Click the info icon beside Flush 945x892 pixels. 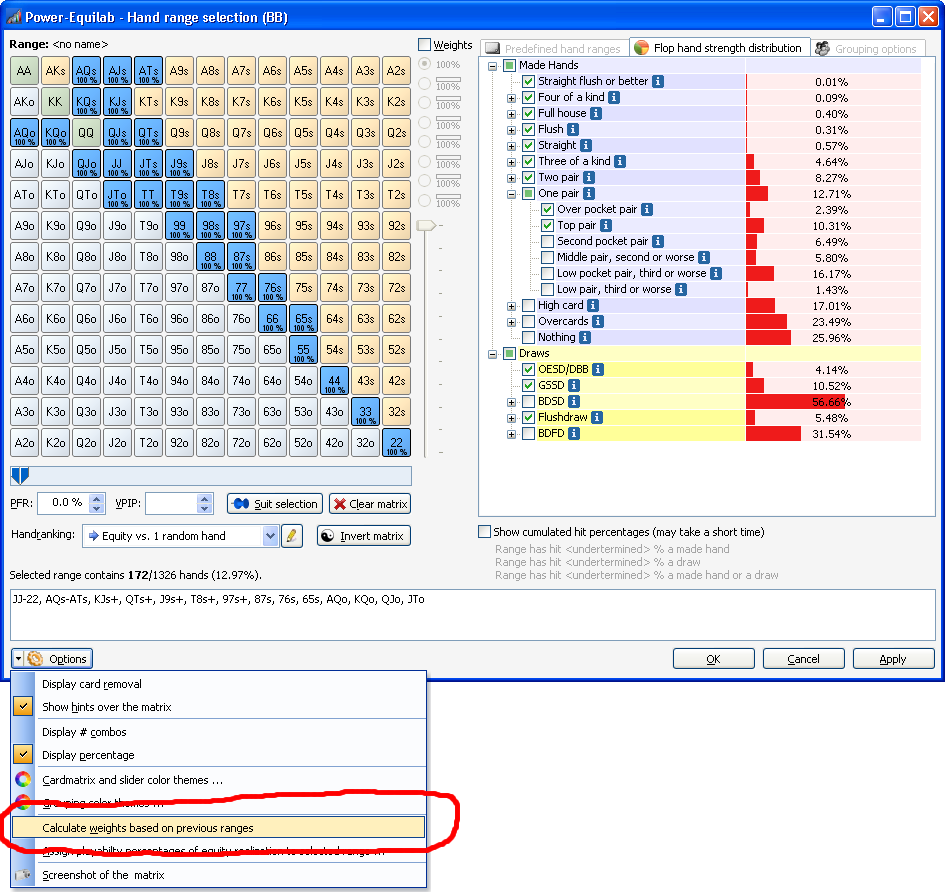[x=573, y=130]
